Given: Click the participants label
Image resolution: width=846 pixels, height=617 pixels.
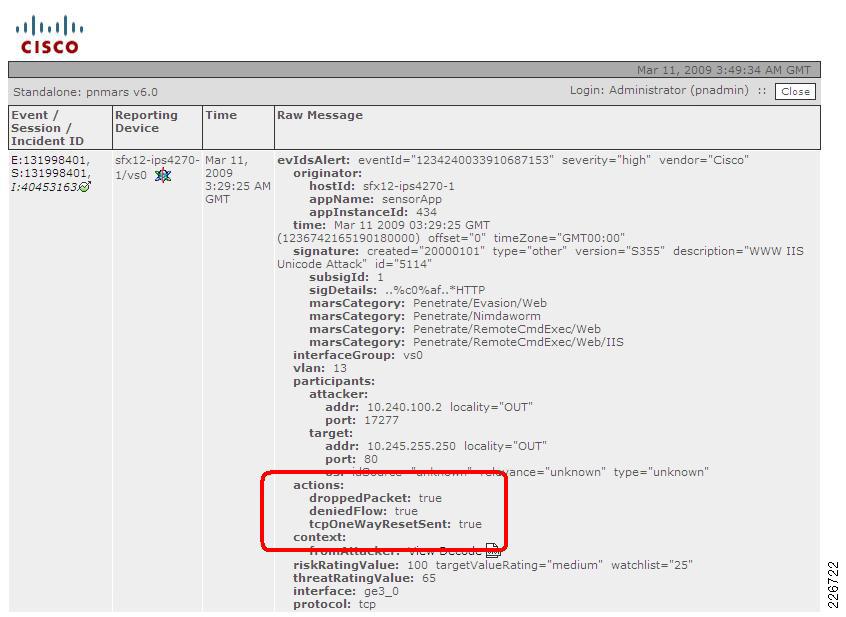Looking at the screenshot, I should pos(334,381).
